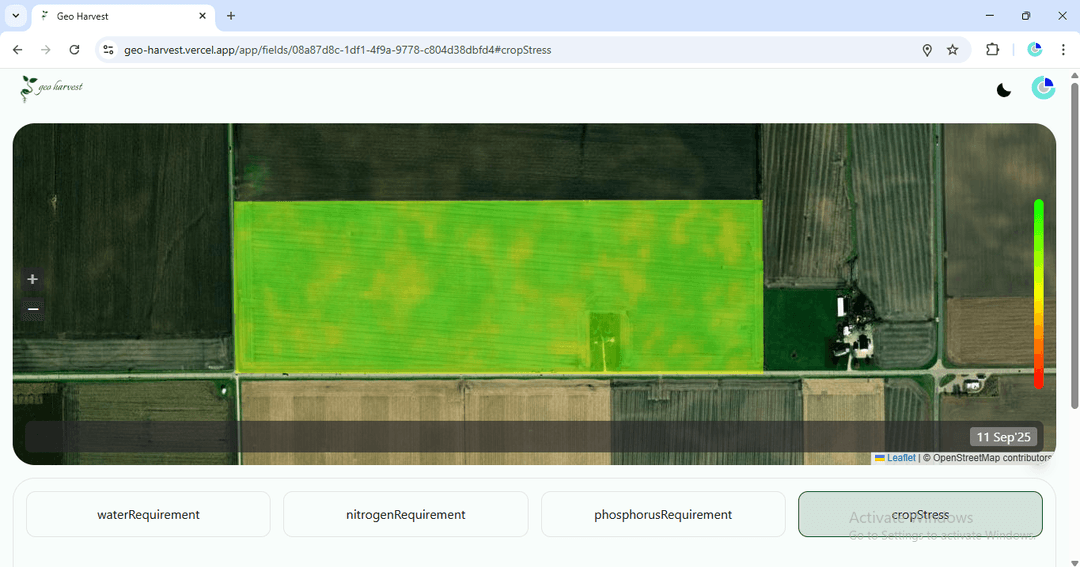Click the bookmark star in the address bar

coord(953,50)
